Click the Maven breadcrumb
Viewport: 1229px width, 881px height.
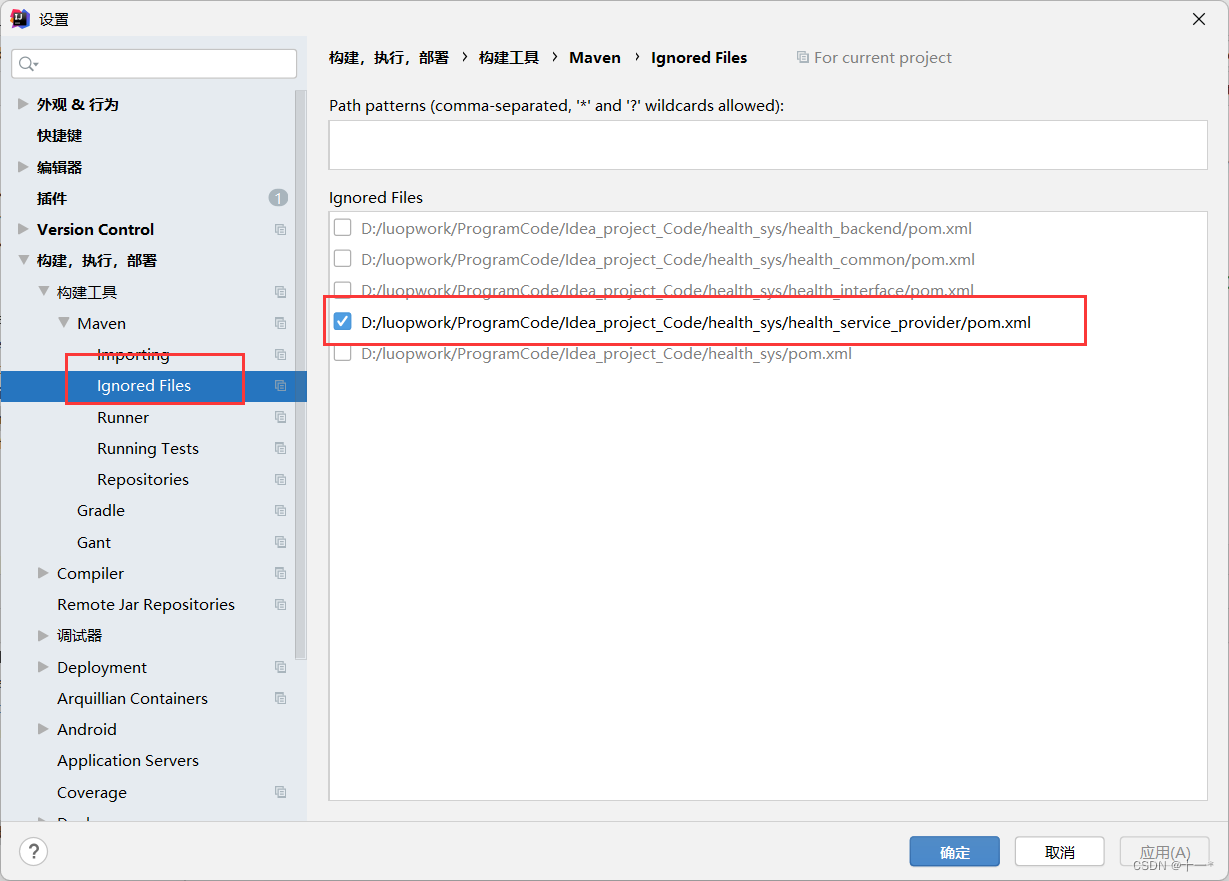coord(595,58)
